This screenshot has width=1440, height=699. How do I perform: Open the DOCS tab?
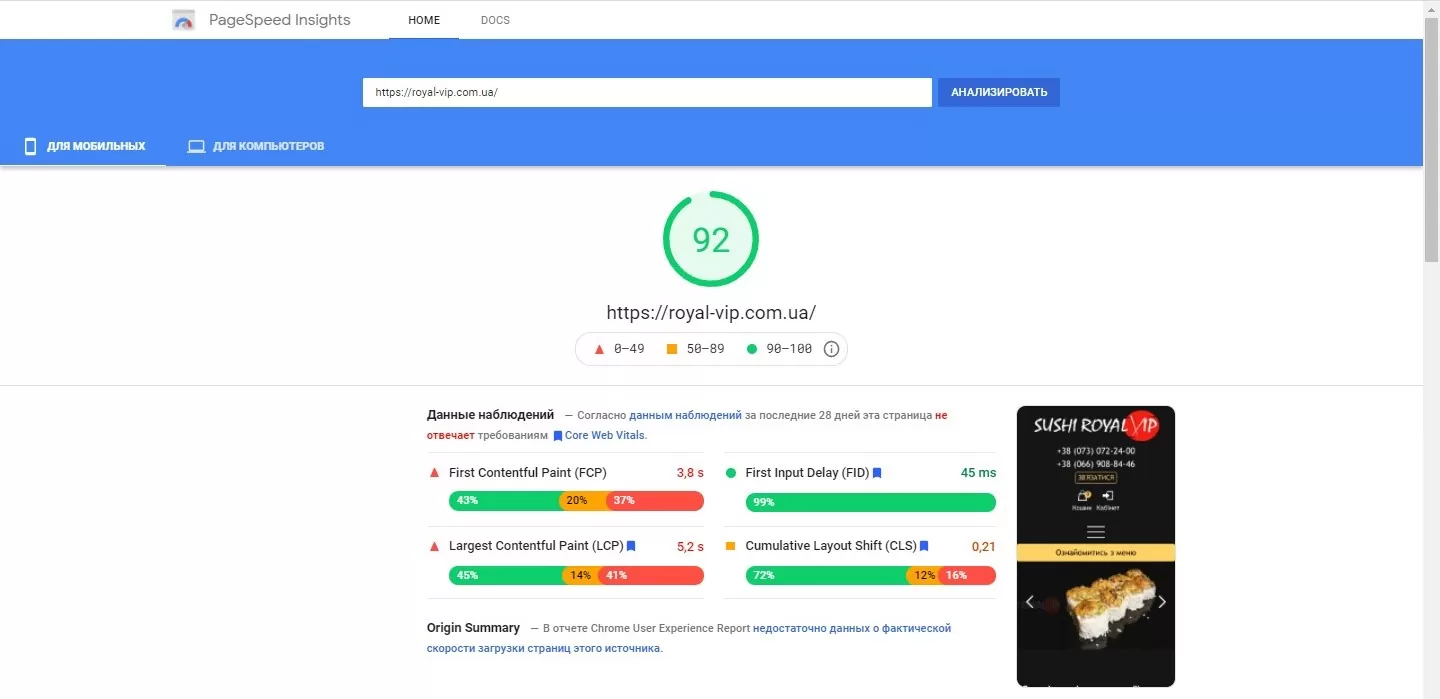(x=495, y=20)
